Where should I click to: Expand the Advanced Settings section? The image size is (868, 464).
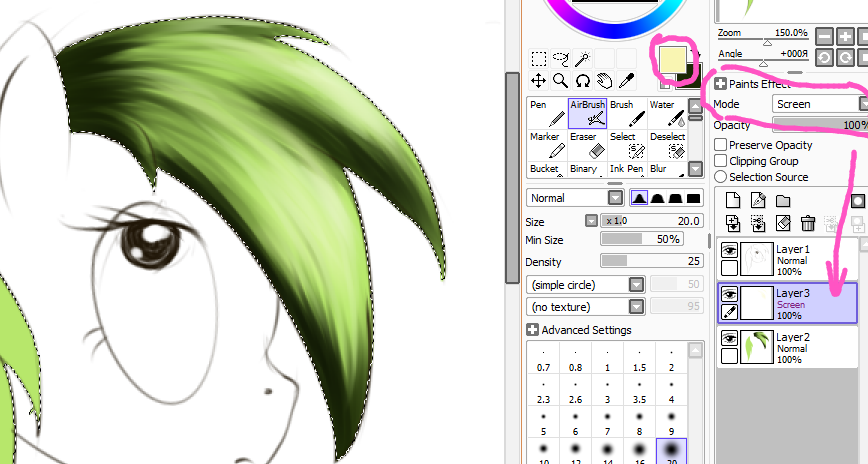point(533,330)
